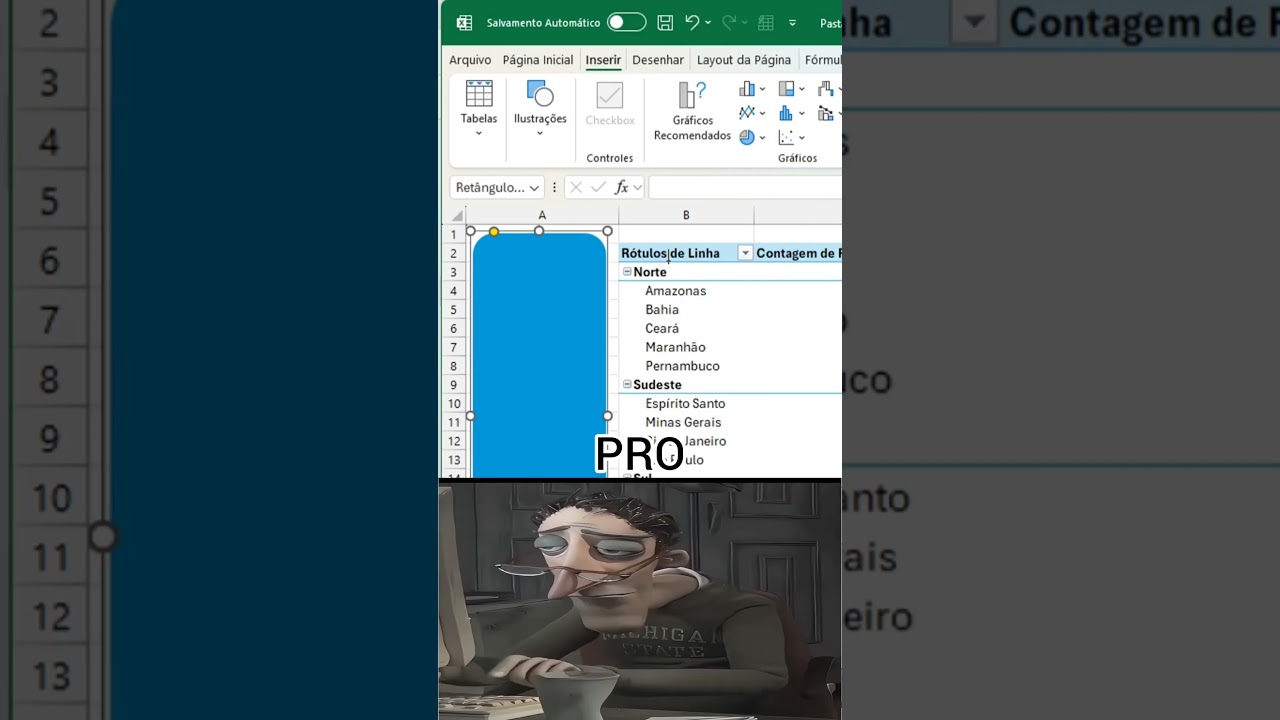Click row header 9

[x=453, y=385]
